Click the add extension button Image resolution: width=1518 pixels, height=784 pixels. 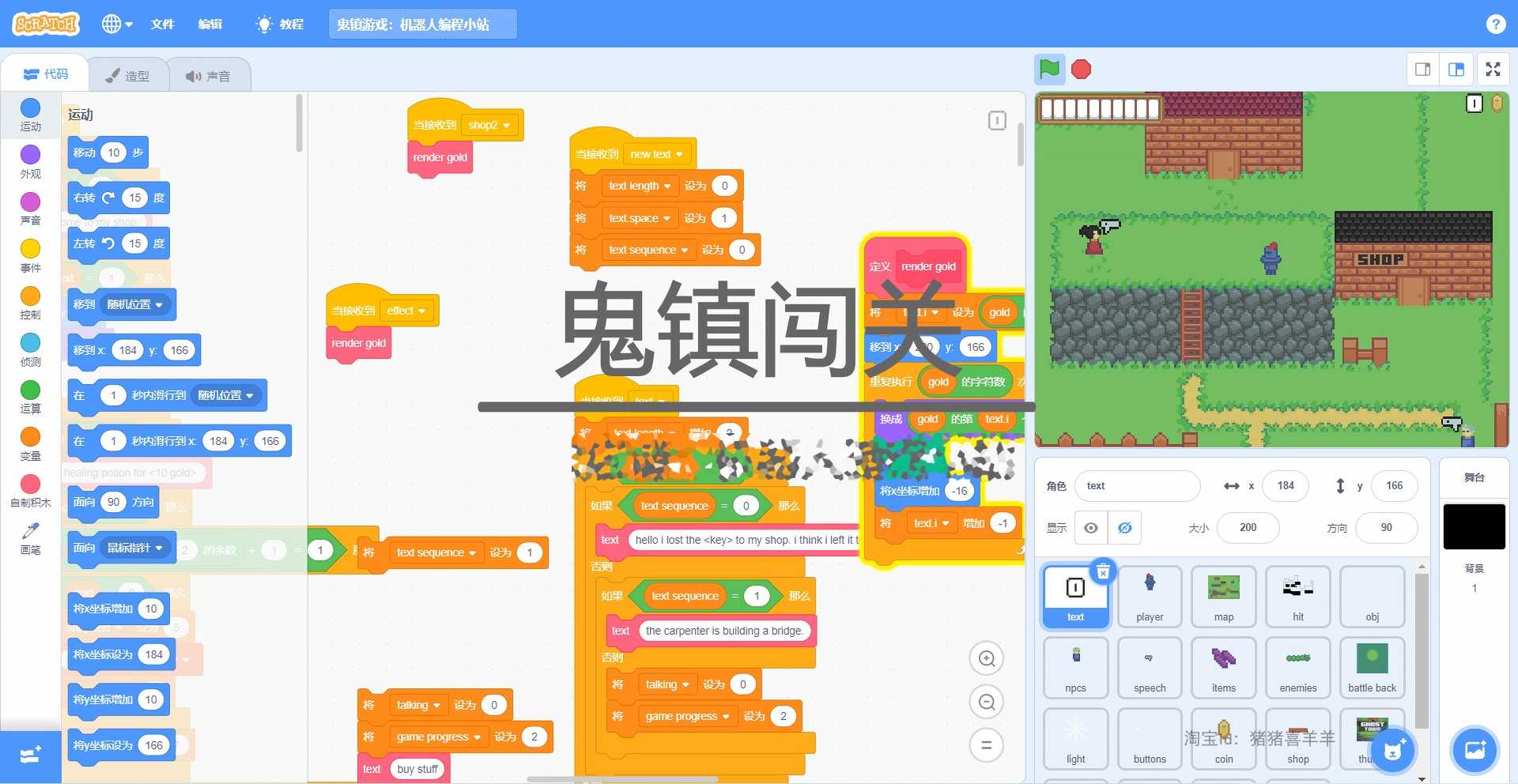tap(30, 756)
